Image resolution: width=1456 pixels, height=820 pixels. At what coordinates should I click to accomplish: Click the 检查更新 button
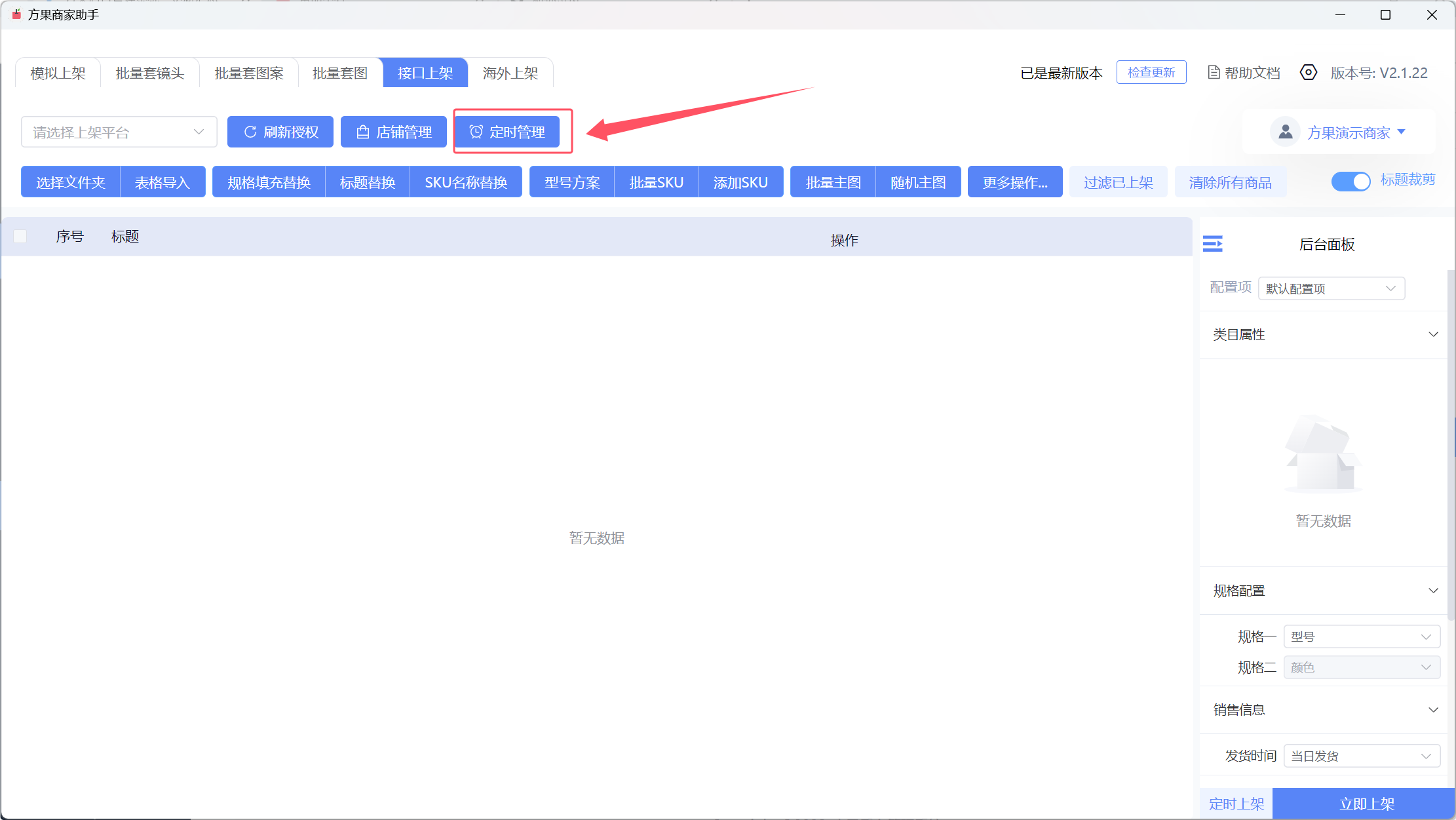point(1151,72)
